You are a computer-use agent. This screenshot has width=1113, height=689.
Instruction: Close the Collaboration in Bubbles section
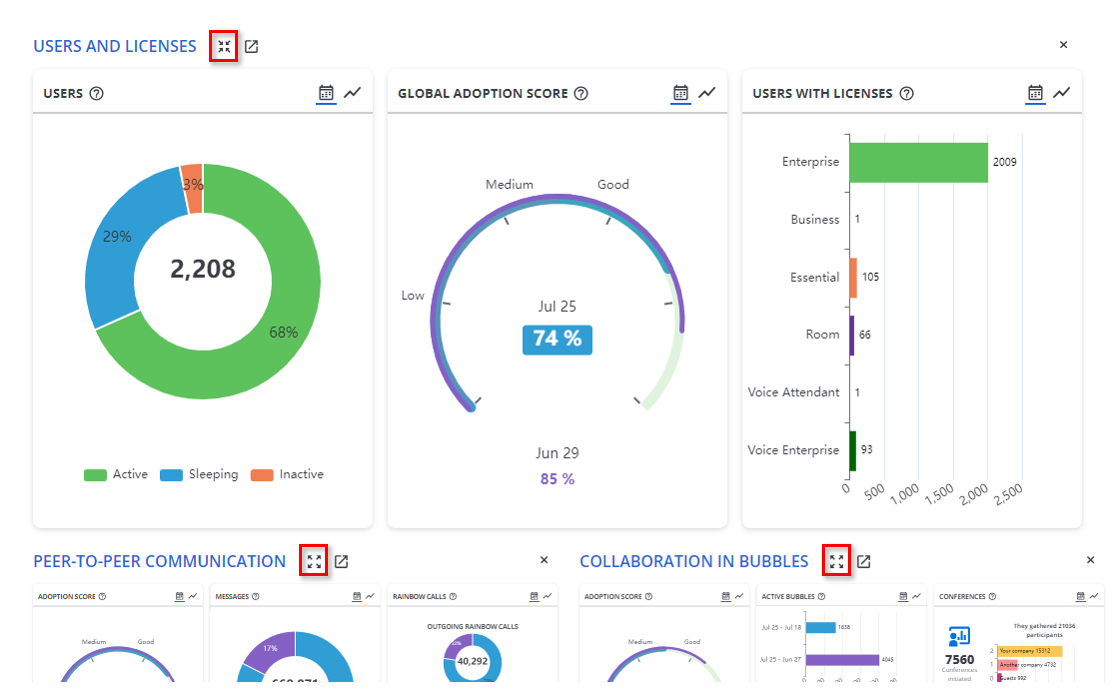tap(1090, 560)
